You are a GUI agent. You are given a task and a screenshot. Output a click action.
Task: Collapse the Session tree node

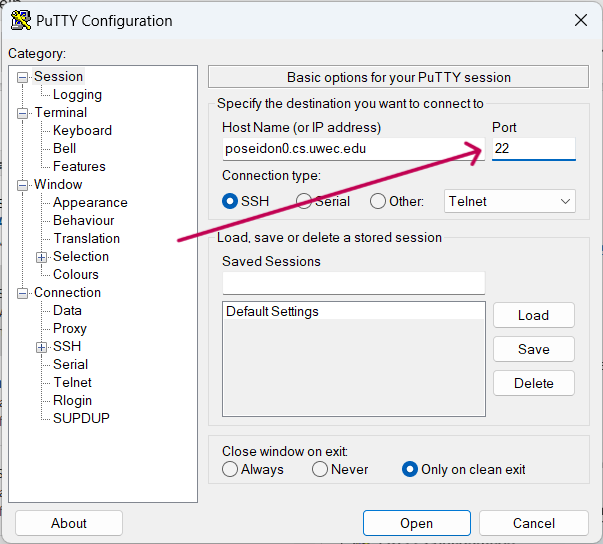coord(22,78)
